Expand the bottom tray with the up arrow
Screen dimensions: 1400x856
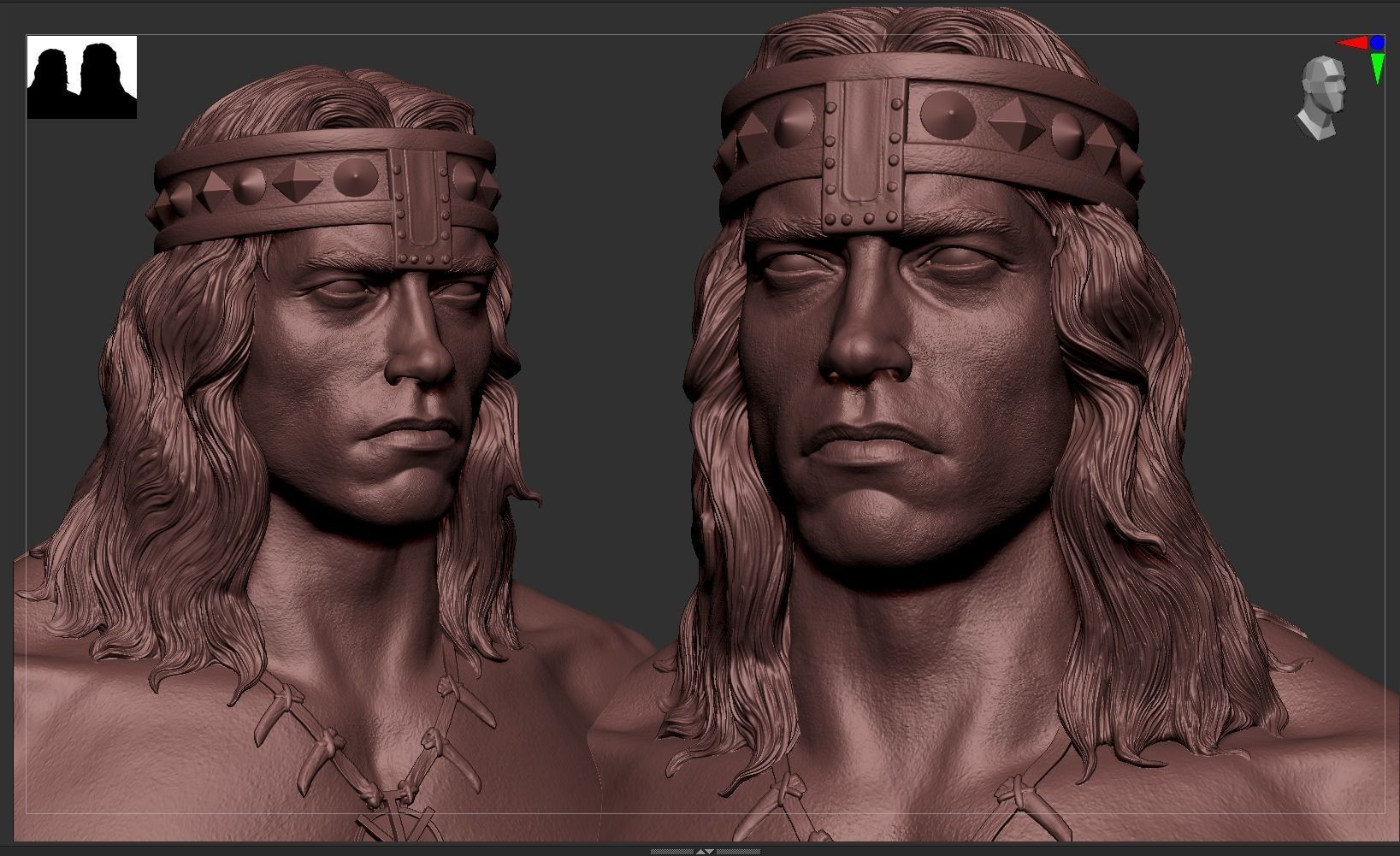coord(700,852)
